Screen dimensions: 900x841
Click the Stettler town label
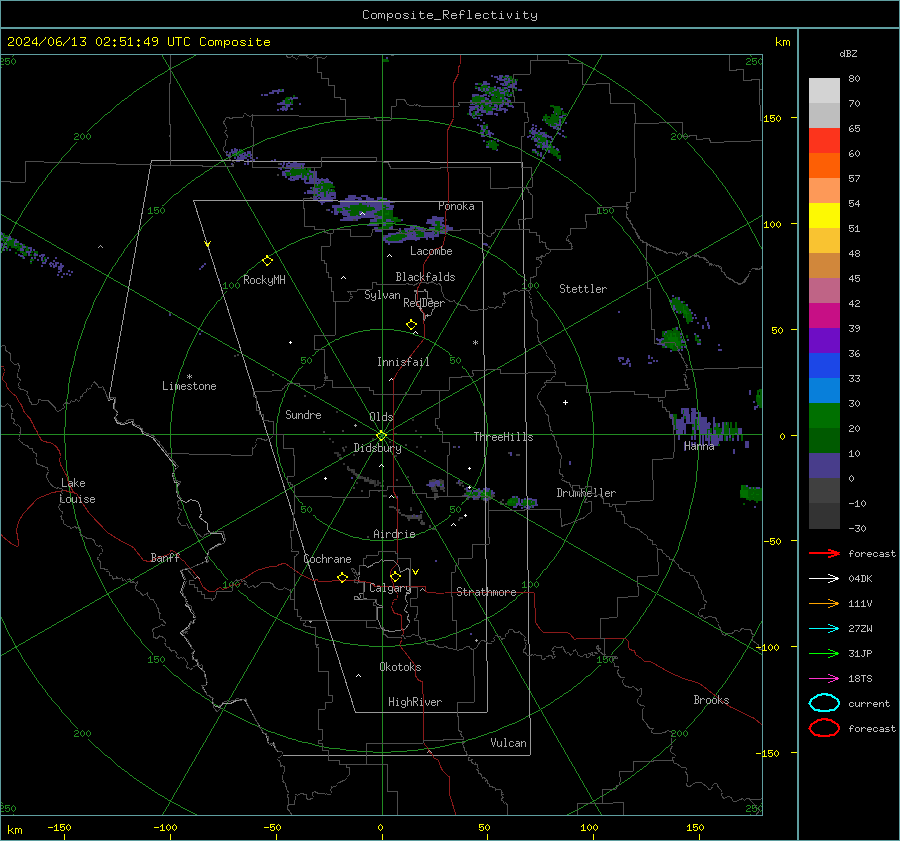click(x=583, y=289)
